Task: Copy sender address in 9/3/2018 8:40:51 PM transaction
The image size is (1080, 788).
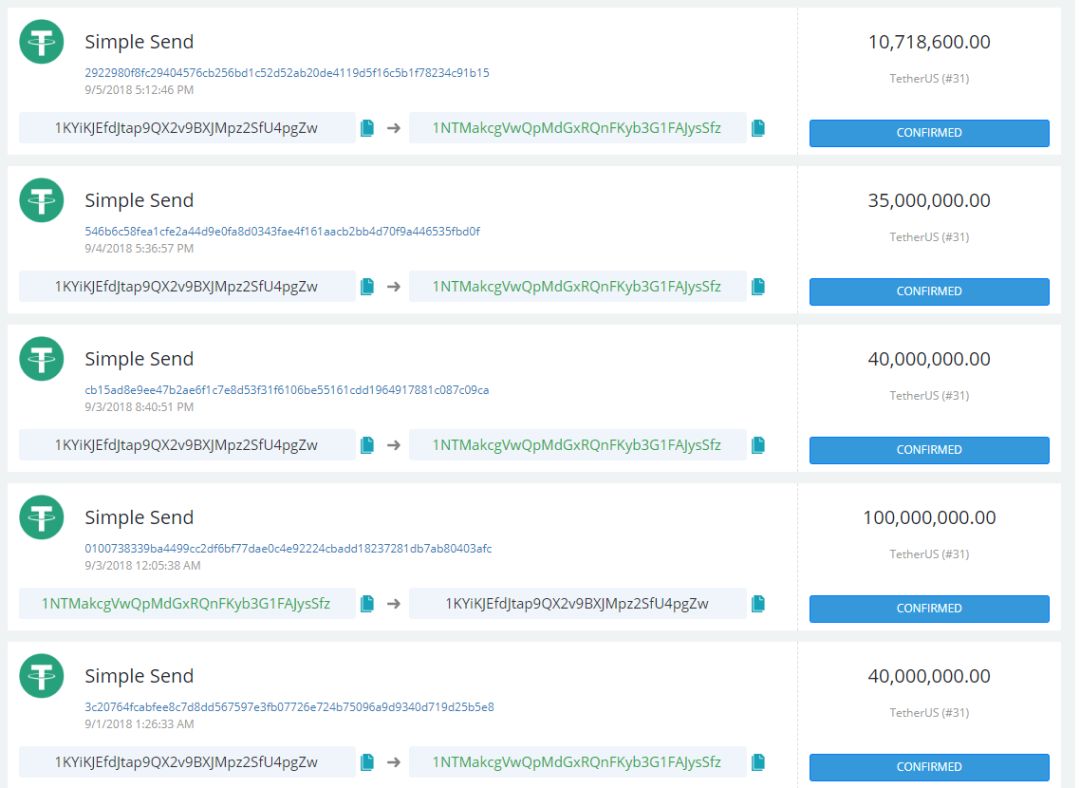Action: coord(367,445)
